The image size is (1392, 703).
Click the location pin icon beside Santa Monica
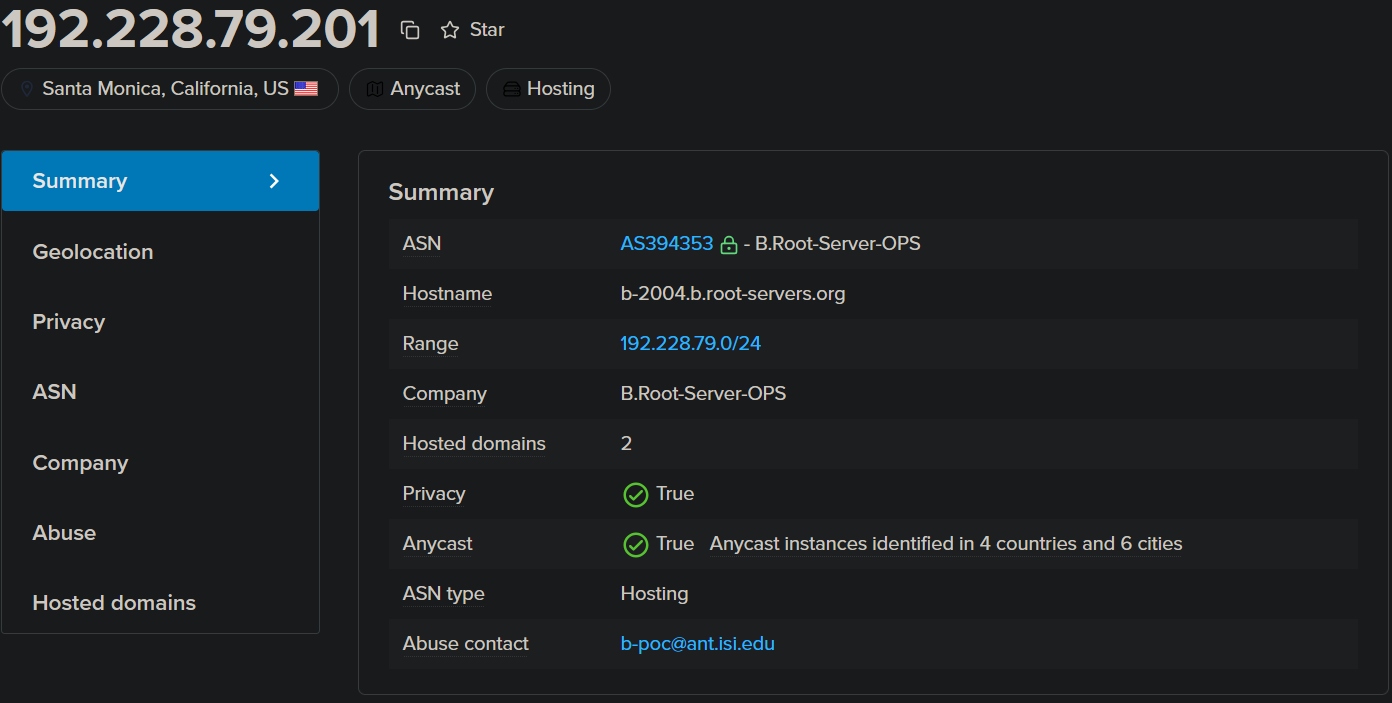[27, 89]
